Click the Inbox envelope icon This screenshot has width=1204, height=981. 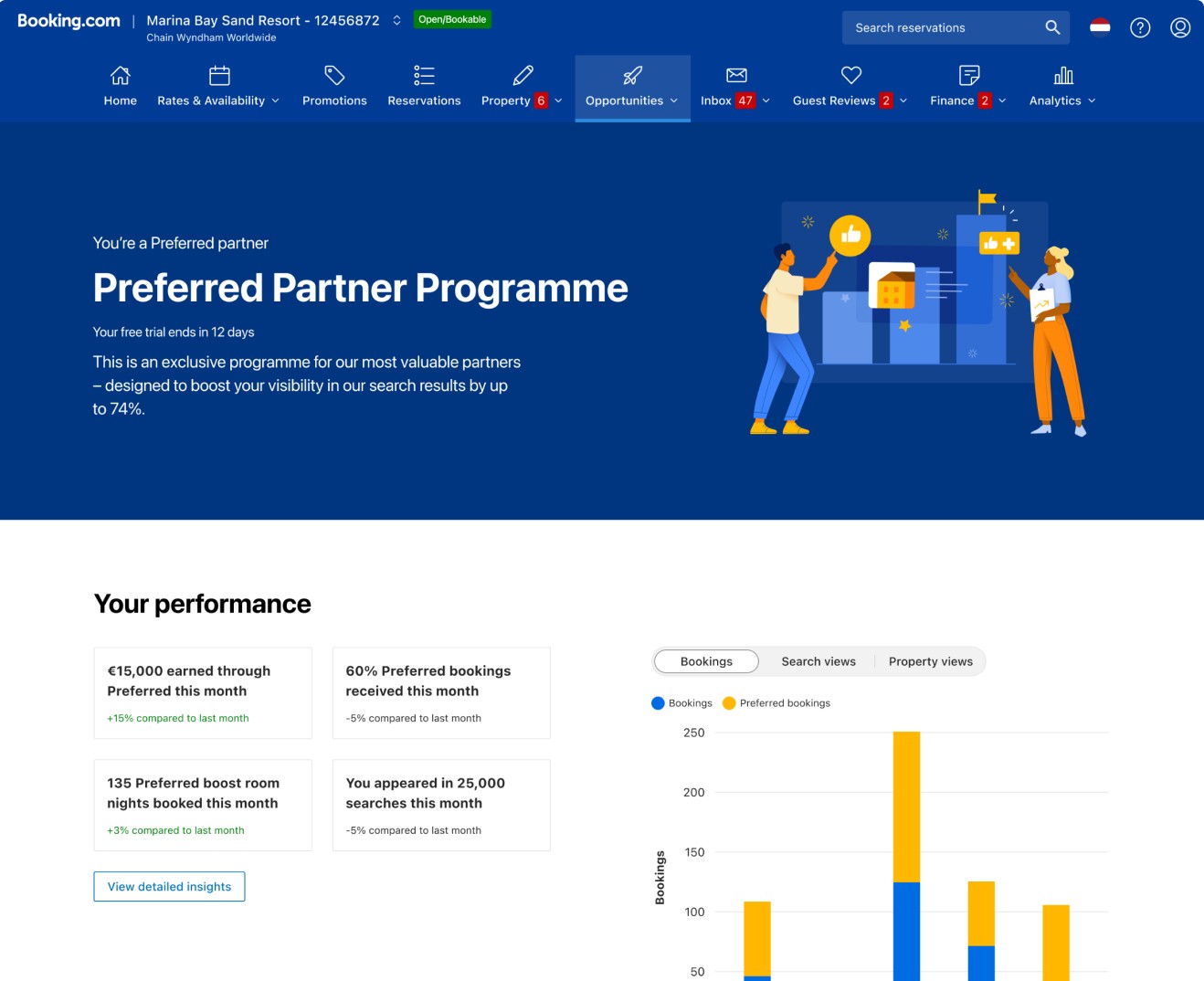tap(736, 75)
